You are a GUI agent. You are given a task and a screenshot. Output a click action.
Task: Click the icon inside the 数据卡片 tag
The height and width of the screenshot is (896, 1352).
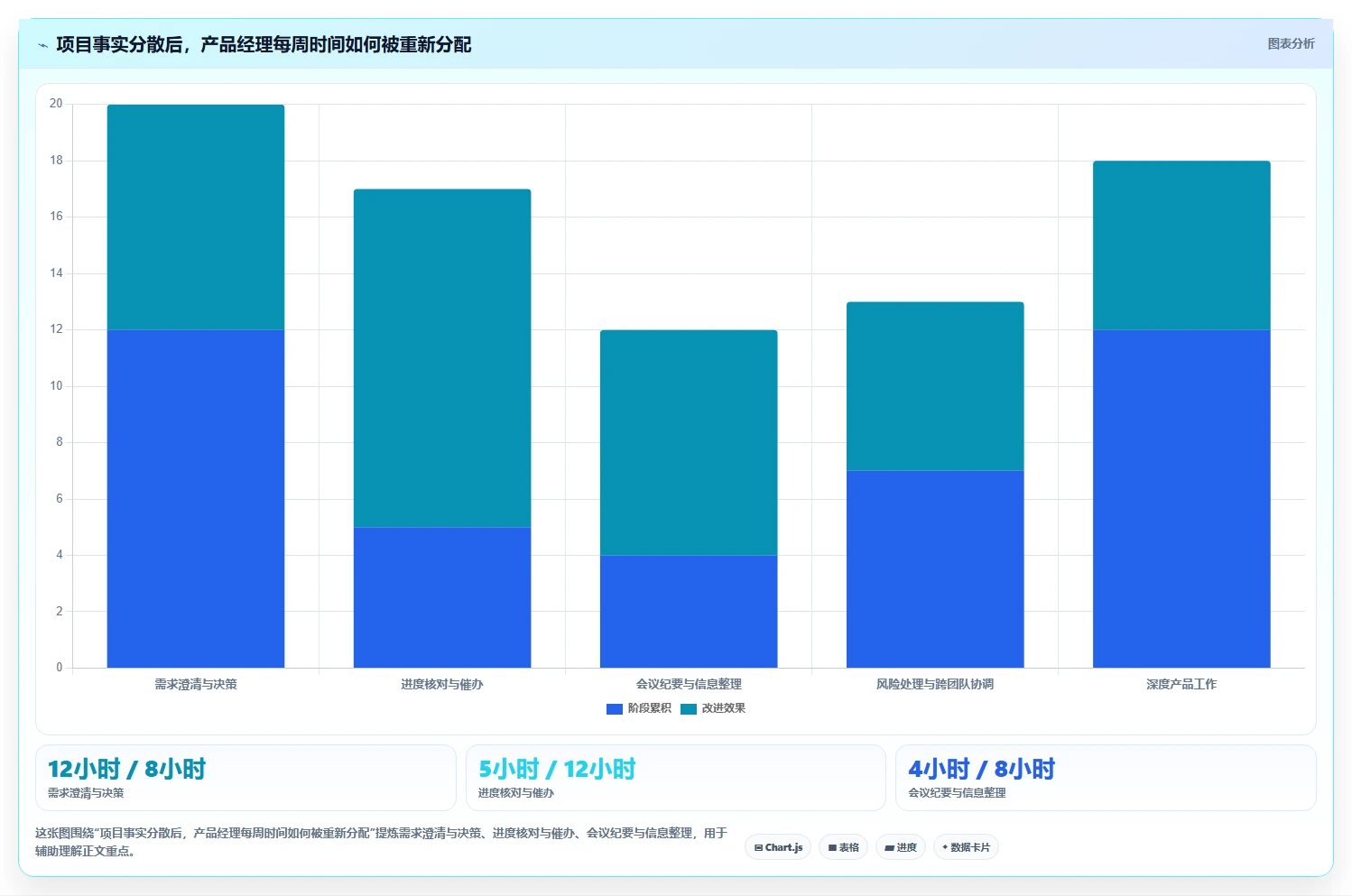945,847
